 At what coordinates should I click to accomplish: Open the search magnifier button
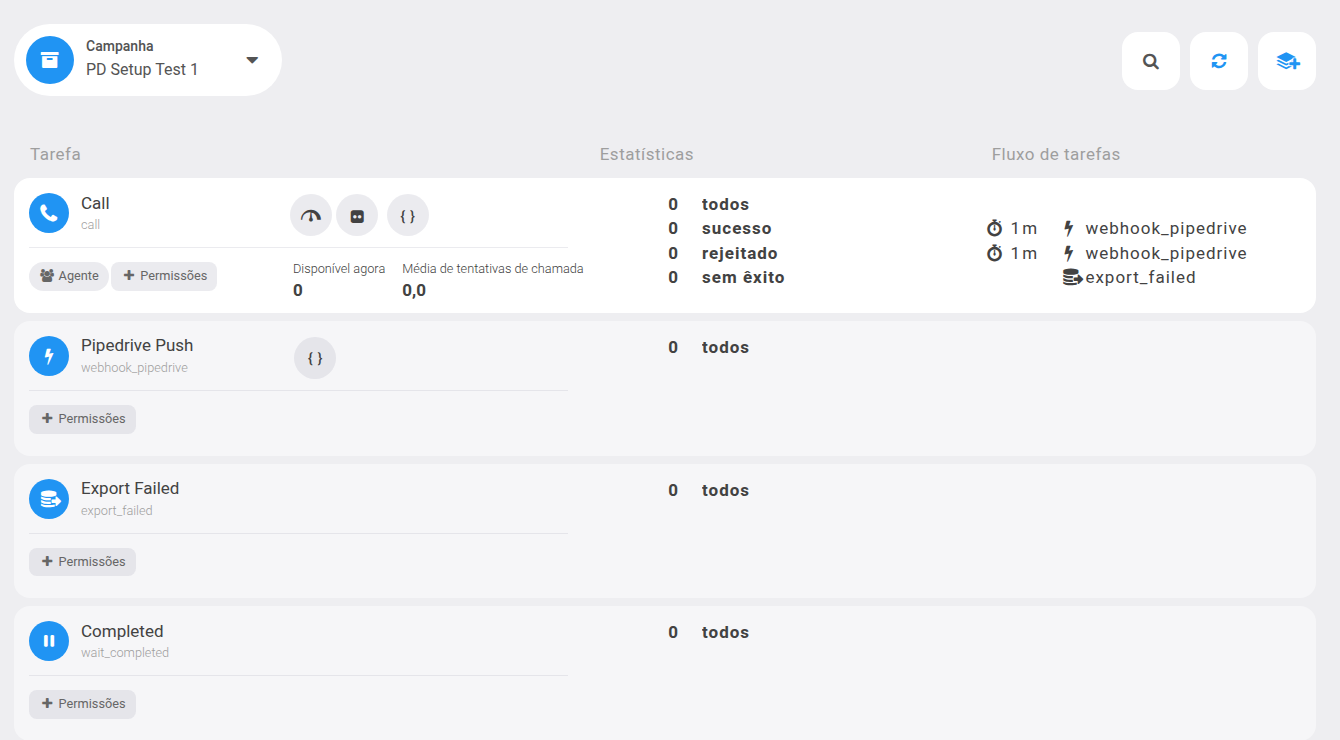(x=1151, y=61)
